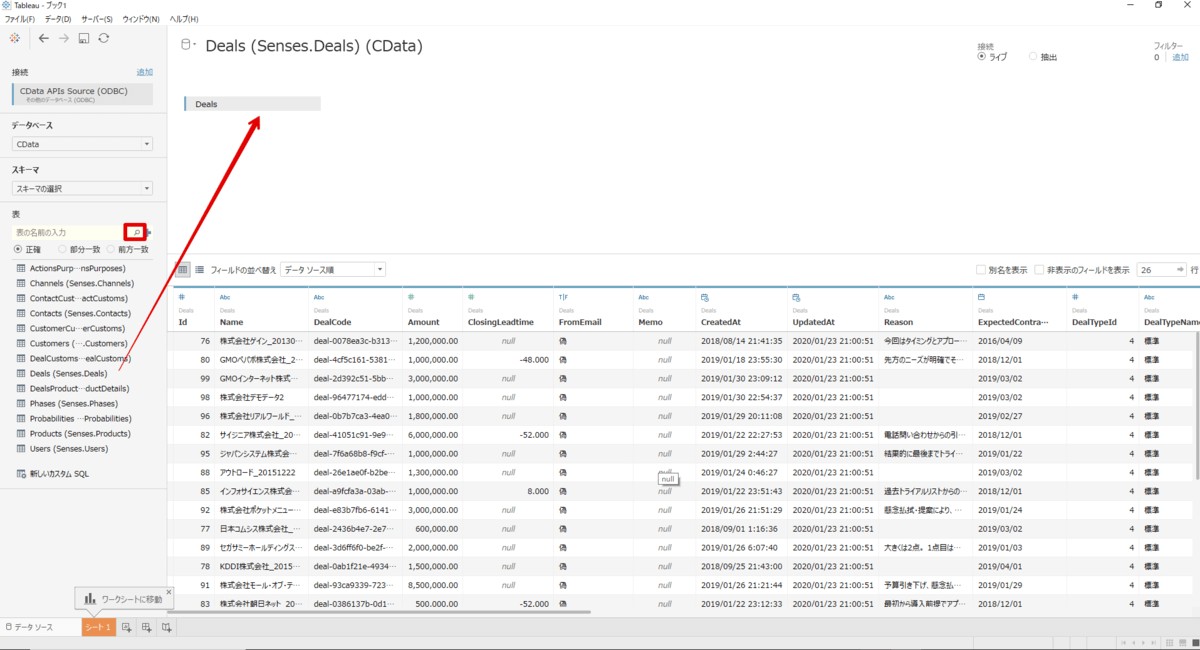Open the CData database dropdown
The width and height of the screenshot is (1200, 650).
[82, 144]
